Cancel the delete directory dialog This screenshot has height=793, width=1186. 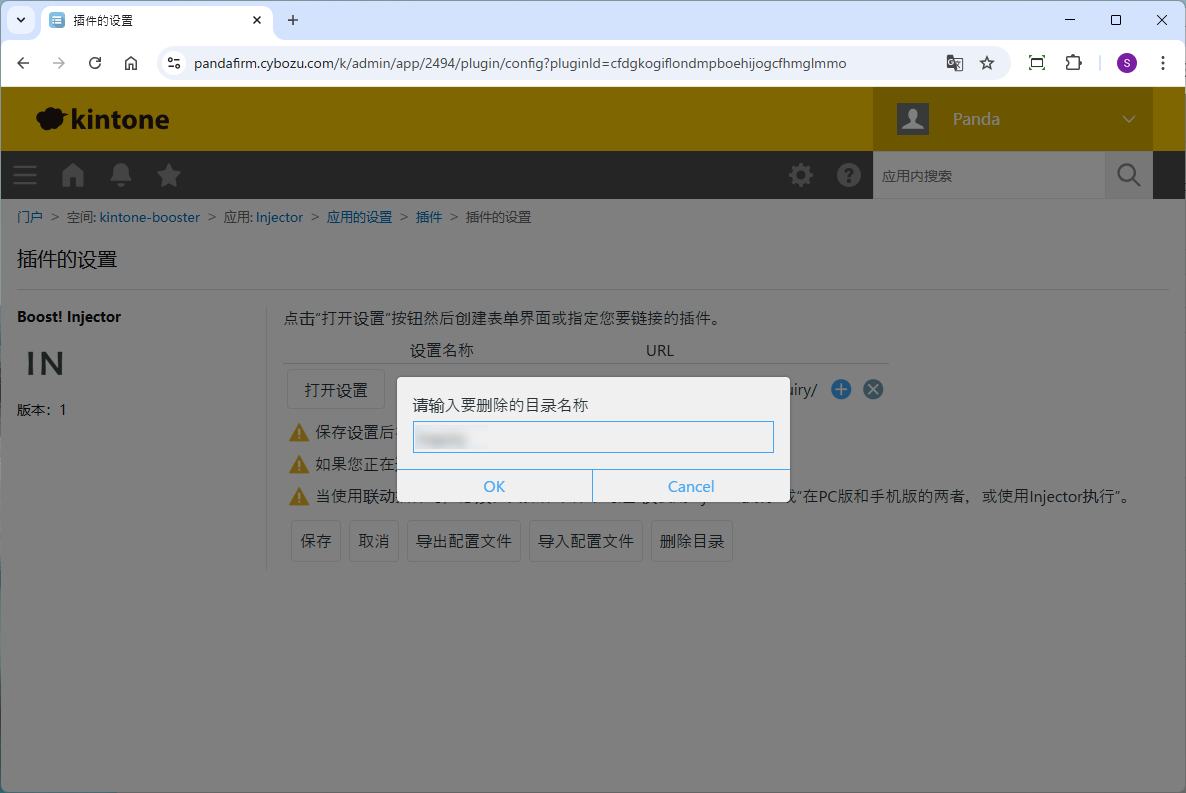(x=691, y=486)
